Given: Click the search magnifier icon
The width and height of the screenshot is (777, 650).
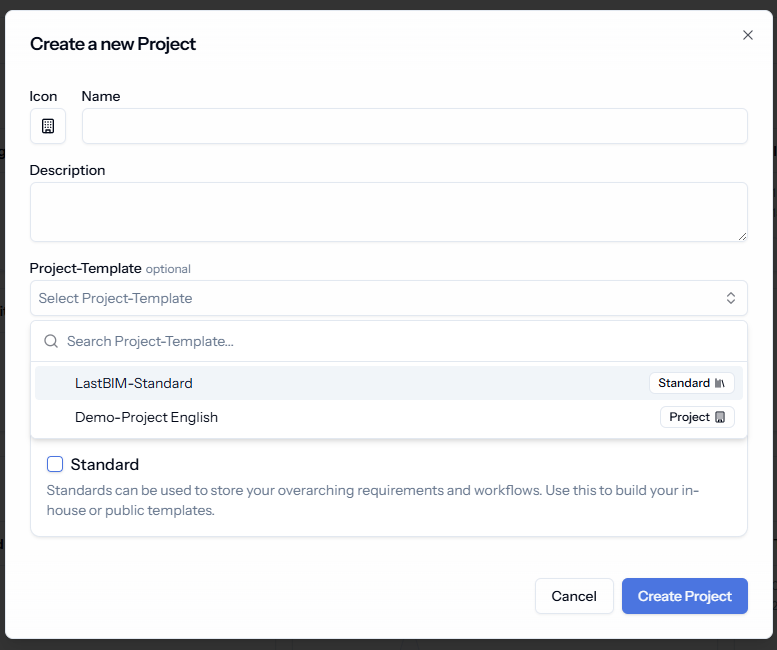Looking at the screenshot, I should (x=51, y=341).
